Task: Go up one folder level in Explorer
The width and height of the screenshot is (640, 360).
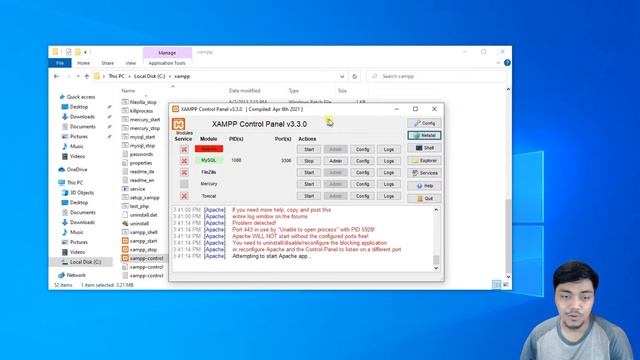Action: coord(87,76)
